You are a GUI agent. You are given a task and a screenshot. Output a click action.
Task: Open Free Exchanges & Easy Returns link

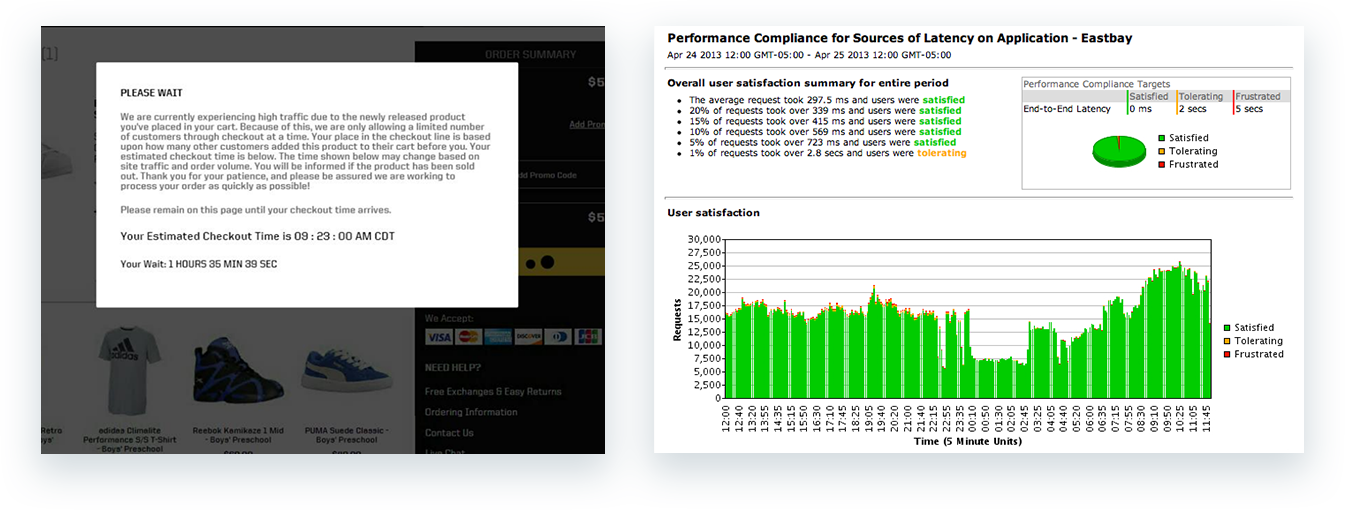pos(492,392)
